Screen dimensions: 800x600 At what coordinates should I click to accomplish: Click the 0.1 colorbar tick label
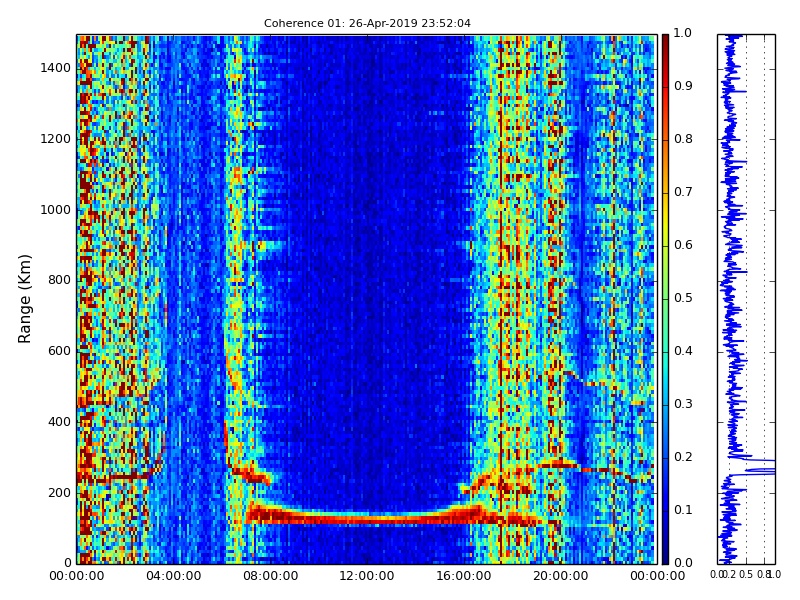coord(683,510)
